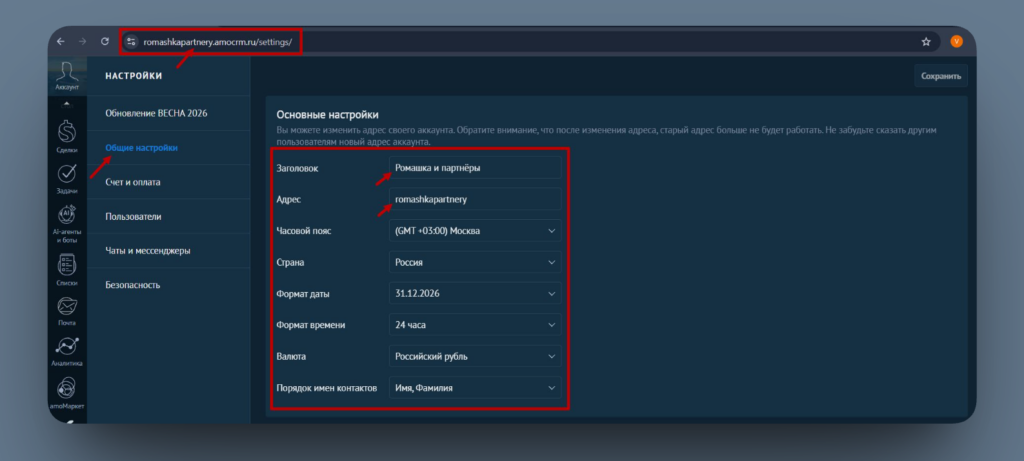Select Безопасность menu item
The image size is (1024, 461).
coord(168,285)
